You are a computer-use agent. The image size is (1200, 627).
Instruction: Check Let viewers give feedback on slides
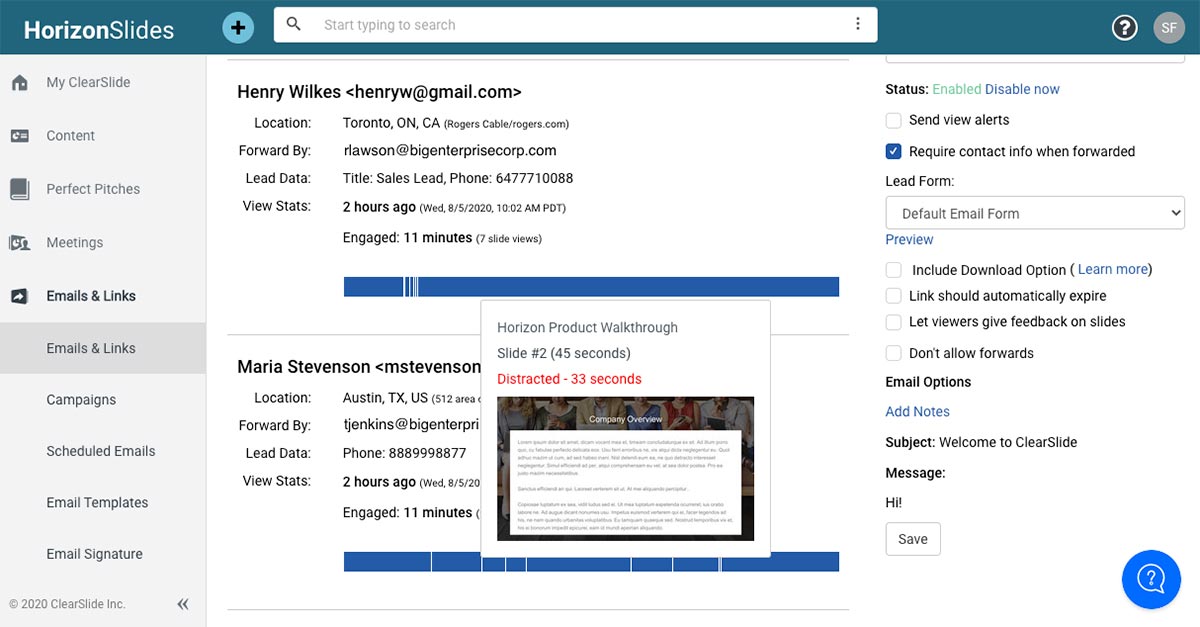pyautogui.click(x=894, y=322)
